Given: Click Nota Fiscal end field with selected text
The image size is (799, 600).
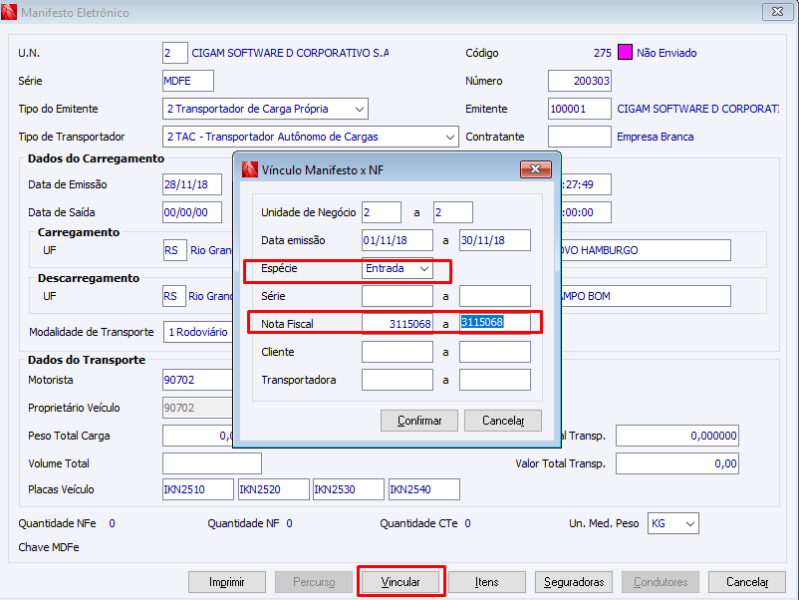Looking at the screenshot, I should [x=494, y=324].
